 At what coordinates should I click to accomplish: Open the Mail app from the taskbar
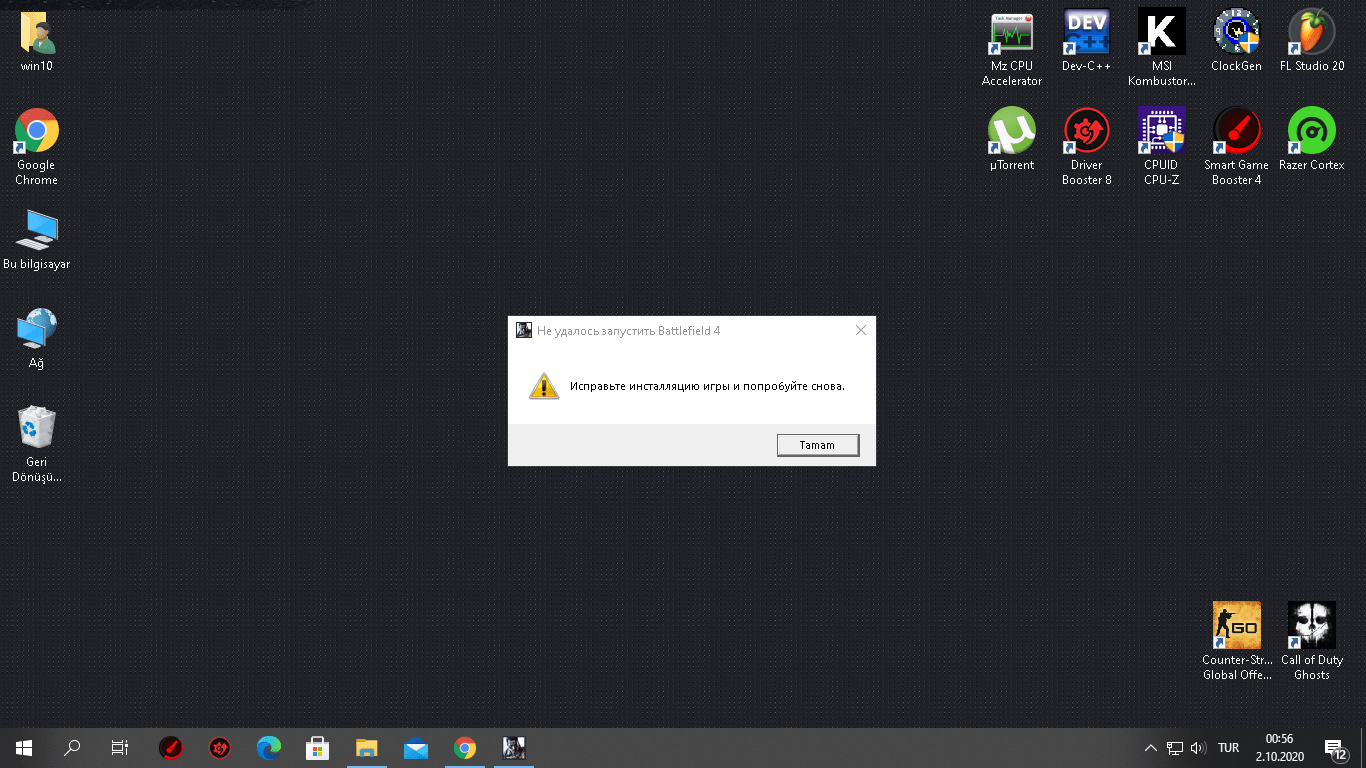tap(416, 748)
